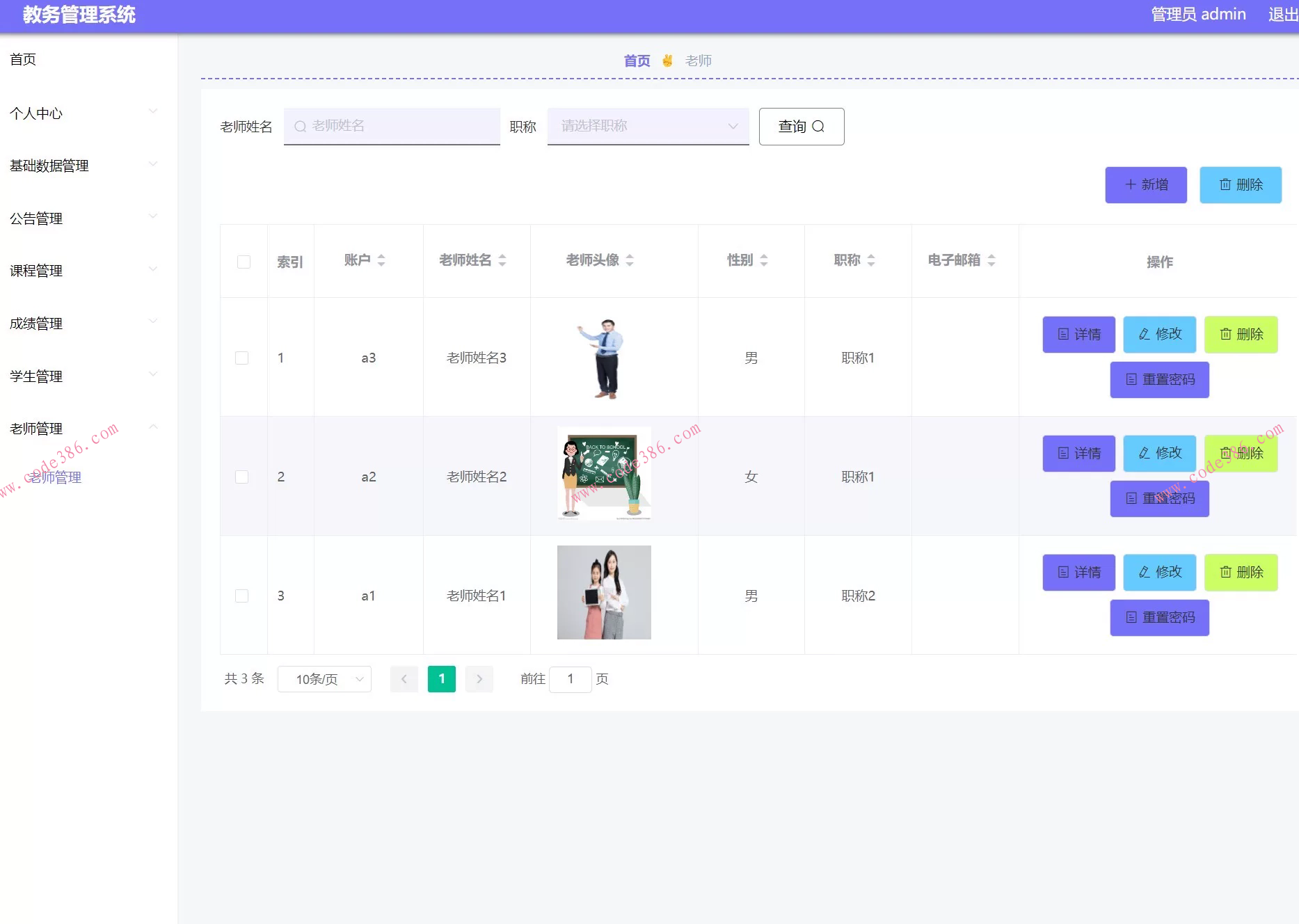The width and height of the screenshot is (1299, 924).
Task: Click the 新增 button to add teacher
Action: tap(1145, 184)
